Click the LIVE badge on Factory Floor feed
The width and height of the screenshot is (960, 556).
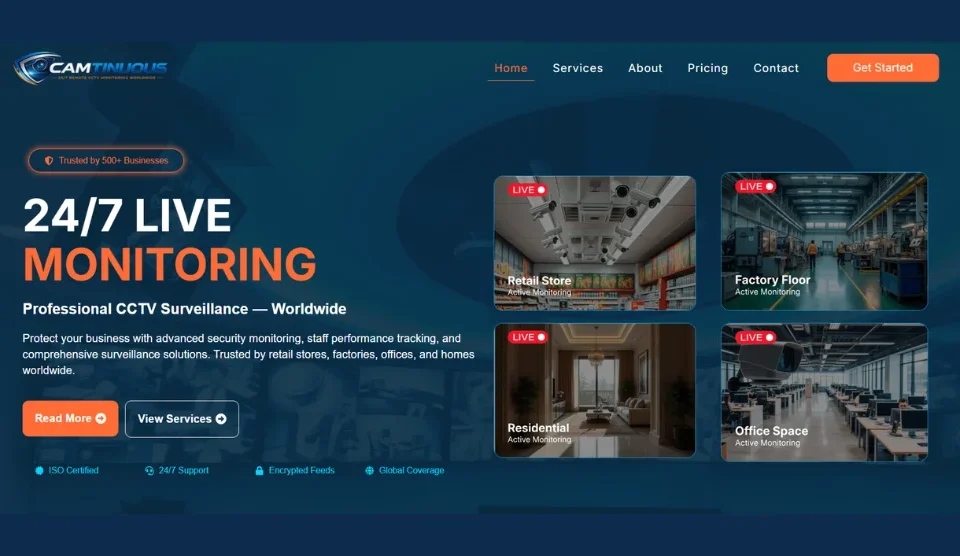click(x=755, y=186)
